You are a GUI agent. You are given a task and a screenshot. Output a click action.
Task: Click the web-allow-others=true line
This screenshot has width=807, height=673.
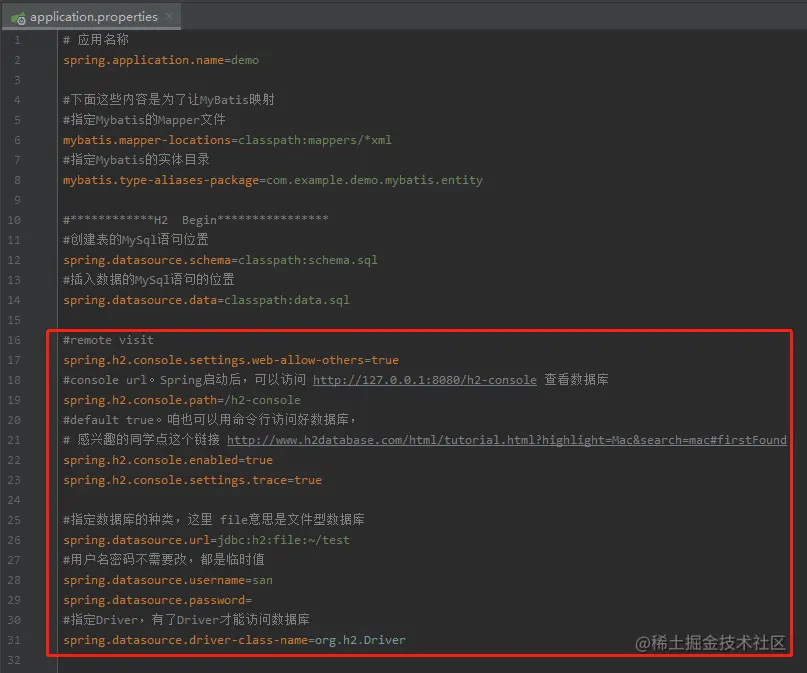(231, 360)
